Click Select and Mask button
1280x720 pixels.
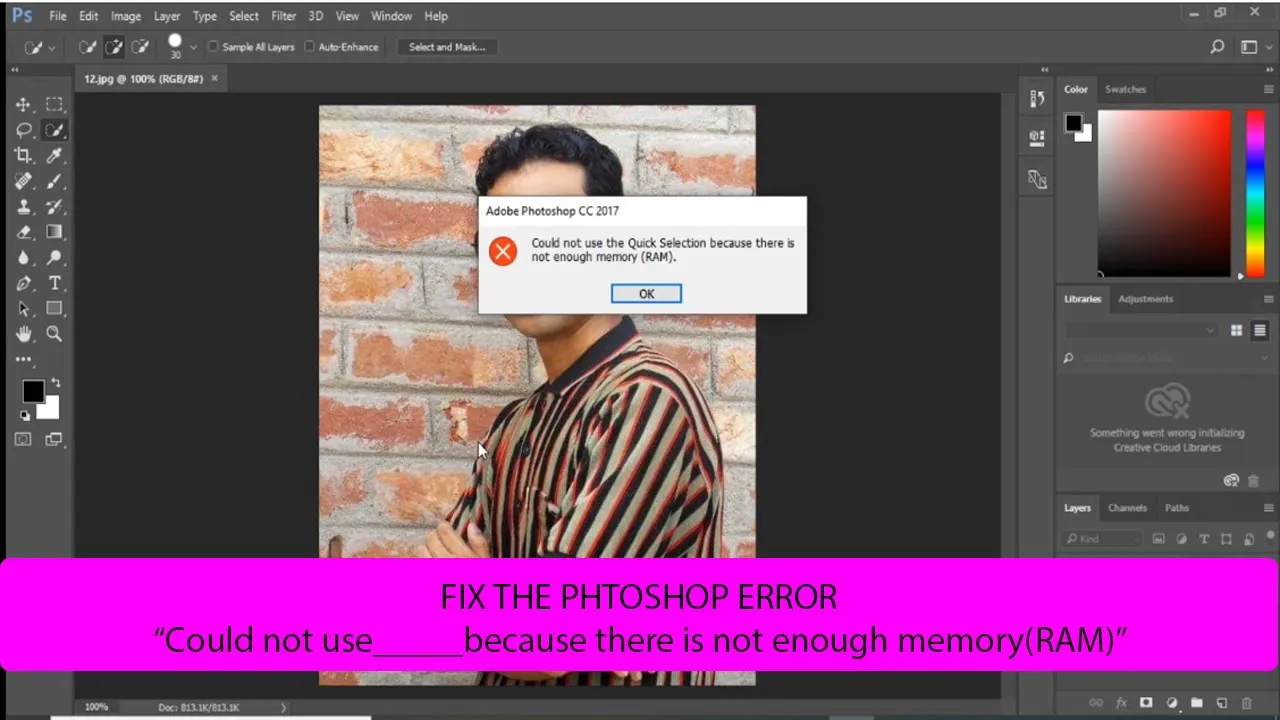tap(447, 47)
